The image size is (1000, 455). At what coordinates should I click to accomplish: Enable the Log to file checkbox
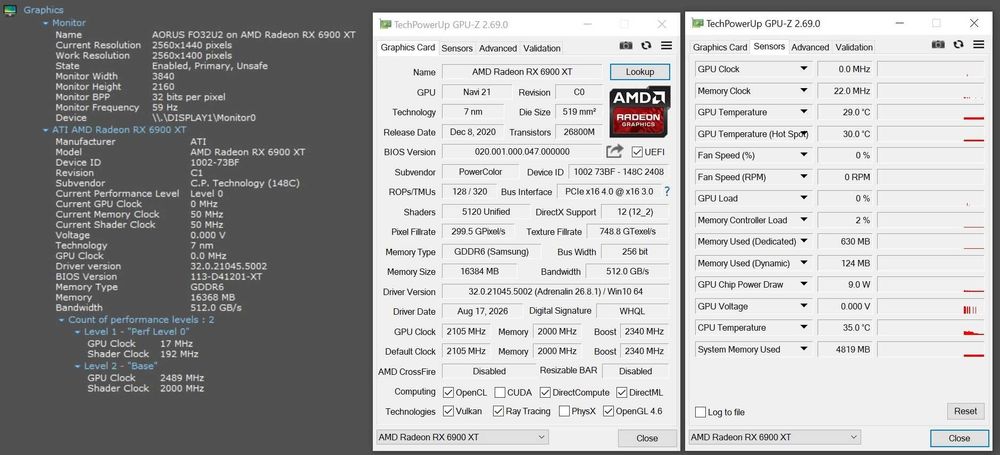click(700, 412)
